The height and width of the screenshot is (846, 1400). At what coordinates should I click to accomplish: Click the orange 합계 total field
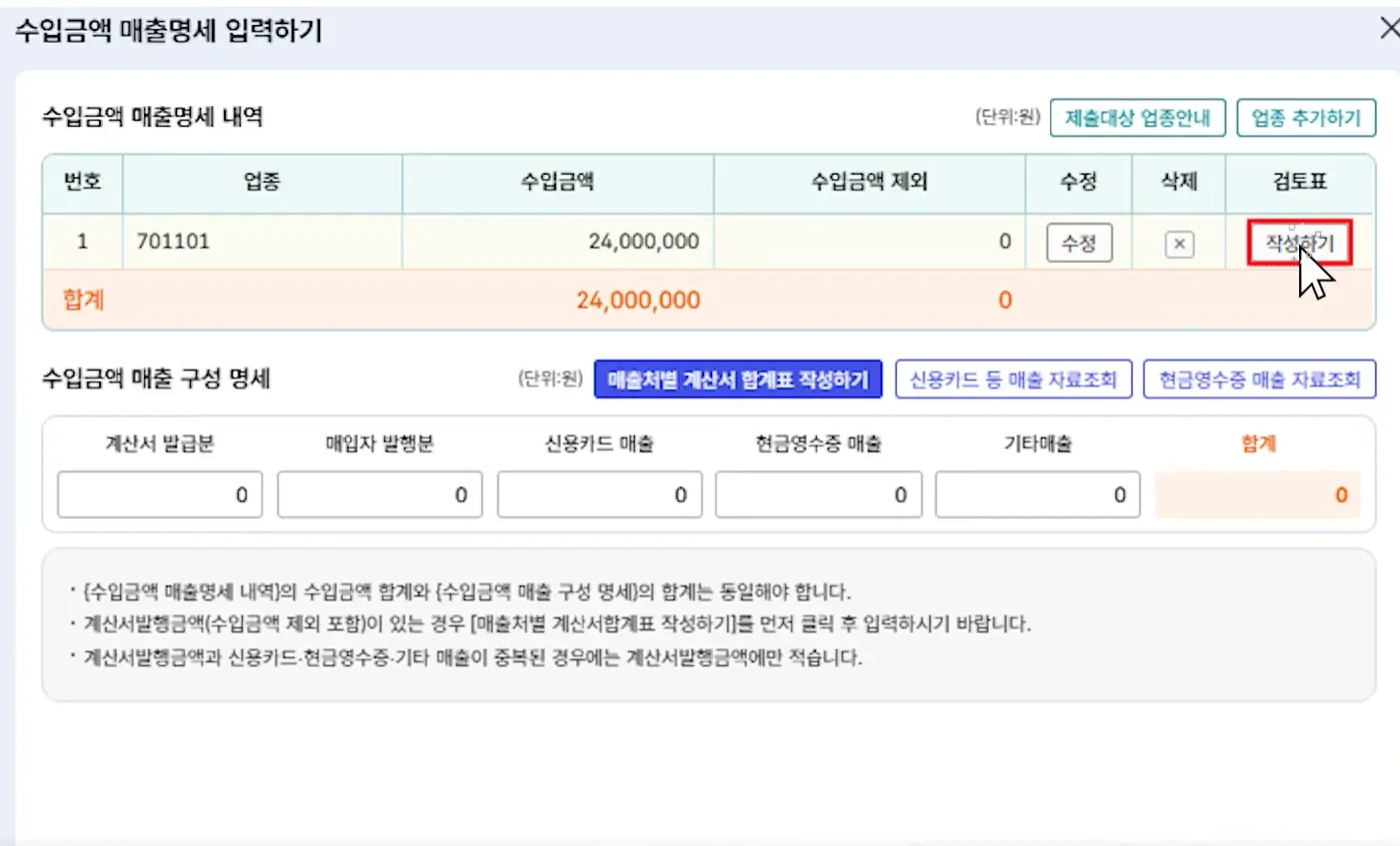coord(1258,495)
